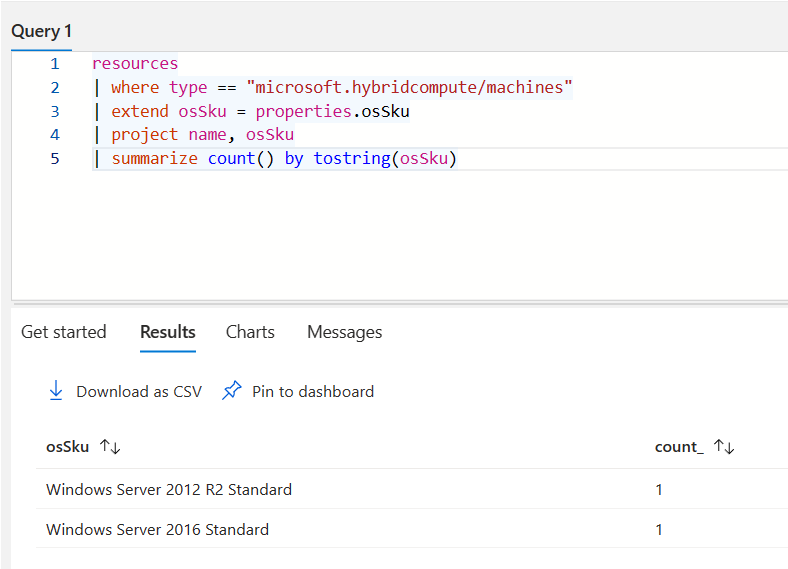Select the Windows Server 2016 Standard cell
788x569 pixels.
(157, 530)
